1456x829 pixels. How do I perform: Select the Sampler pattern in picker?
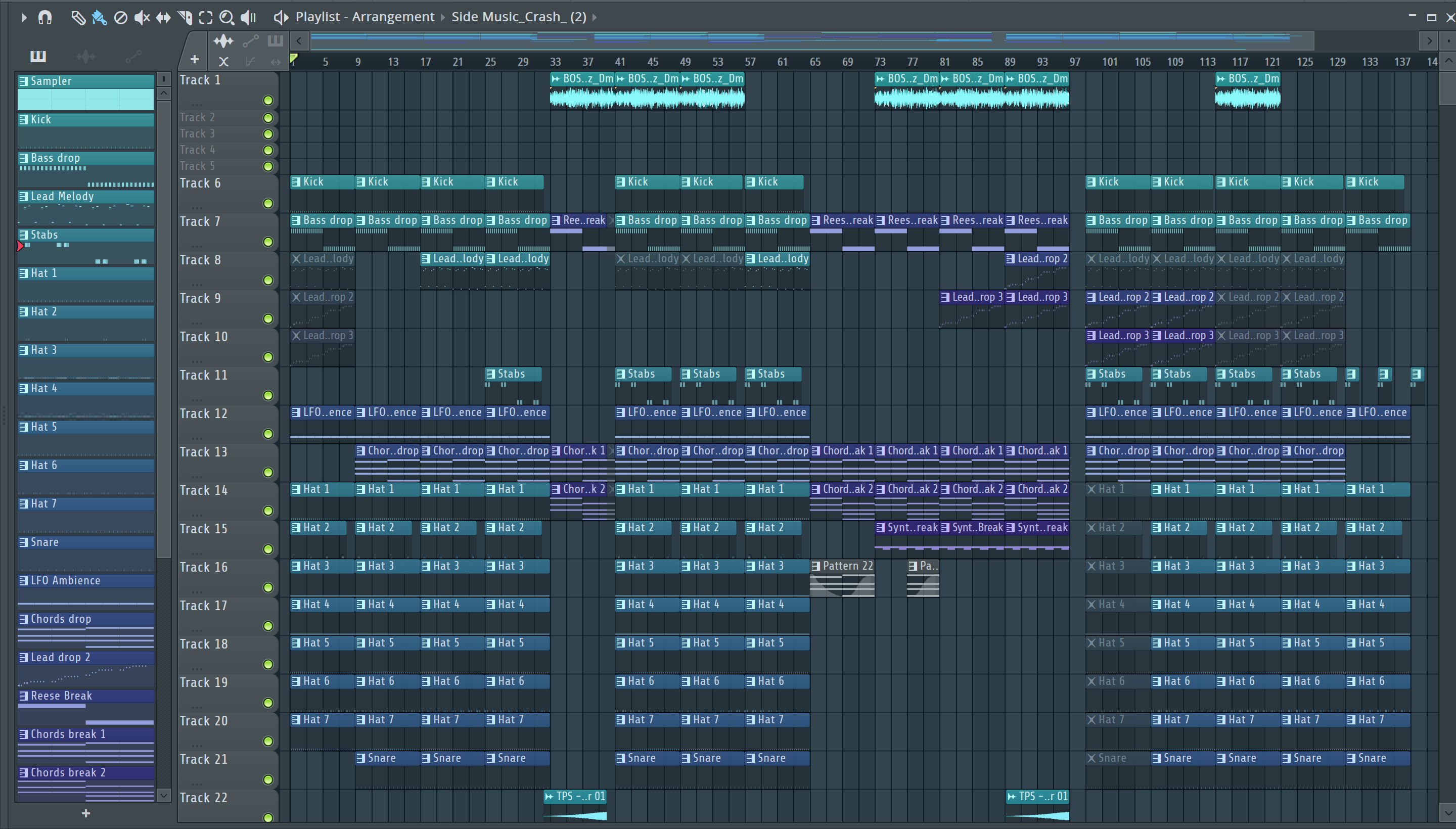coord(85,92)
